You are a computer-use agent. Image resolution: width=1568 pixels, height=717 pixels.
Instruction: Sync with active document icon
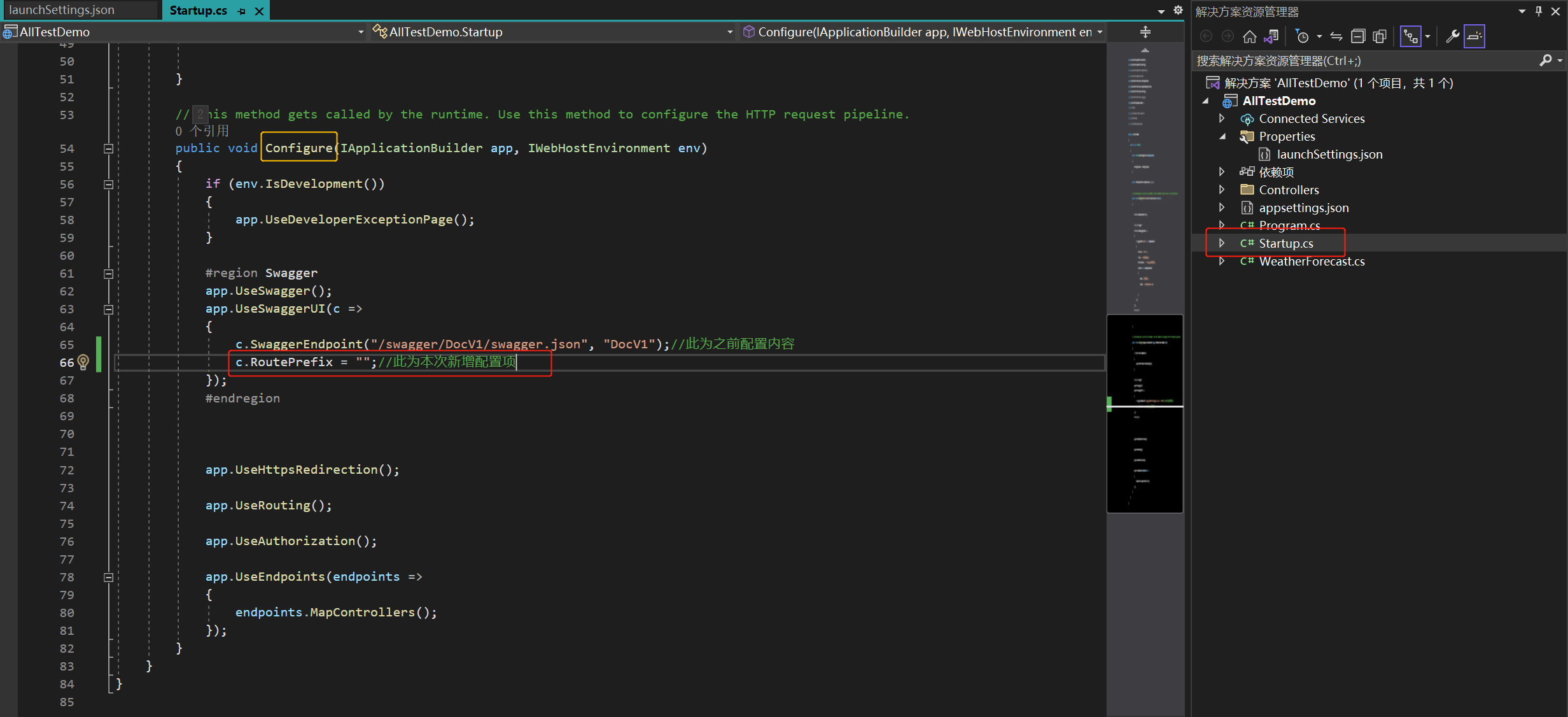1336,36
